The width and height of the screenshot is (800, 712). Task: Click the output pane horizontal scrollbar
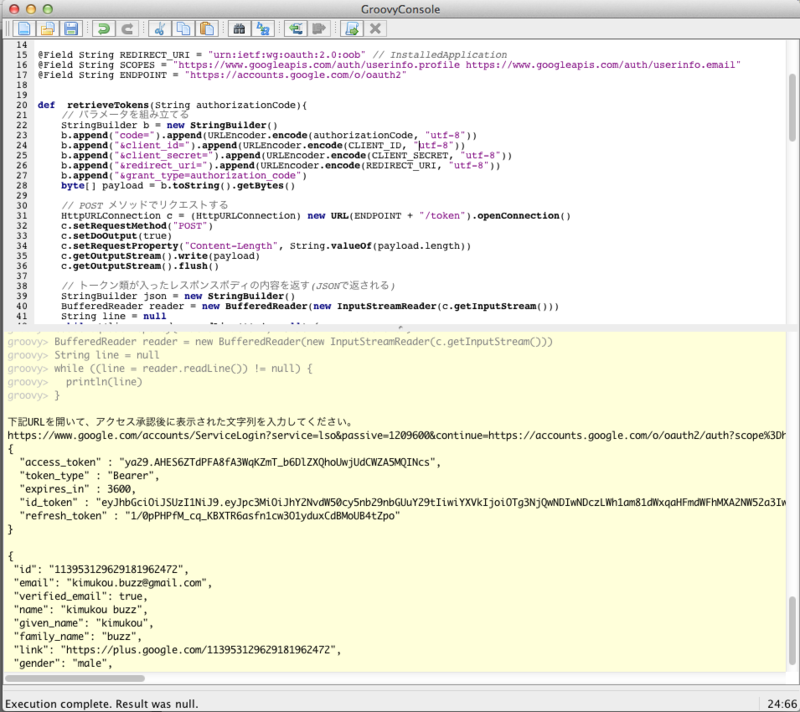click(x=75, y=678)
